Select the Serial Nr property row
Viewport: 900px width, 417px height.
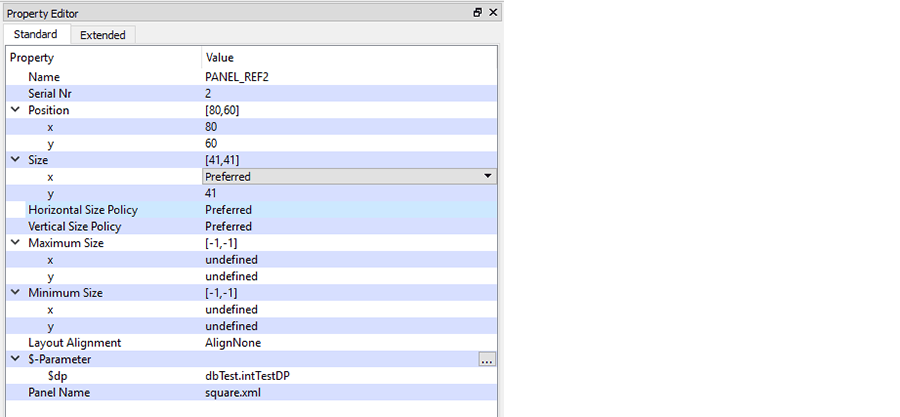pos(50,93)
